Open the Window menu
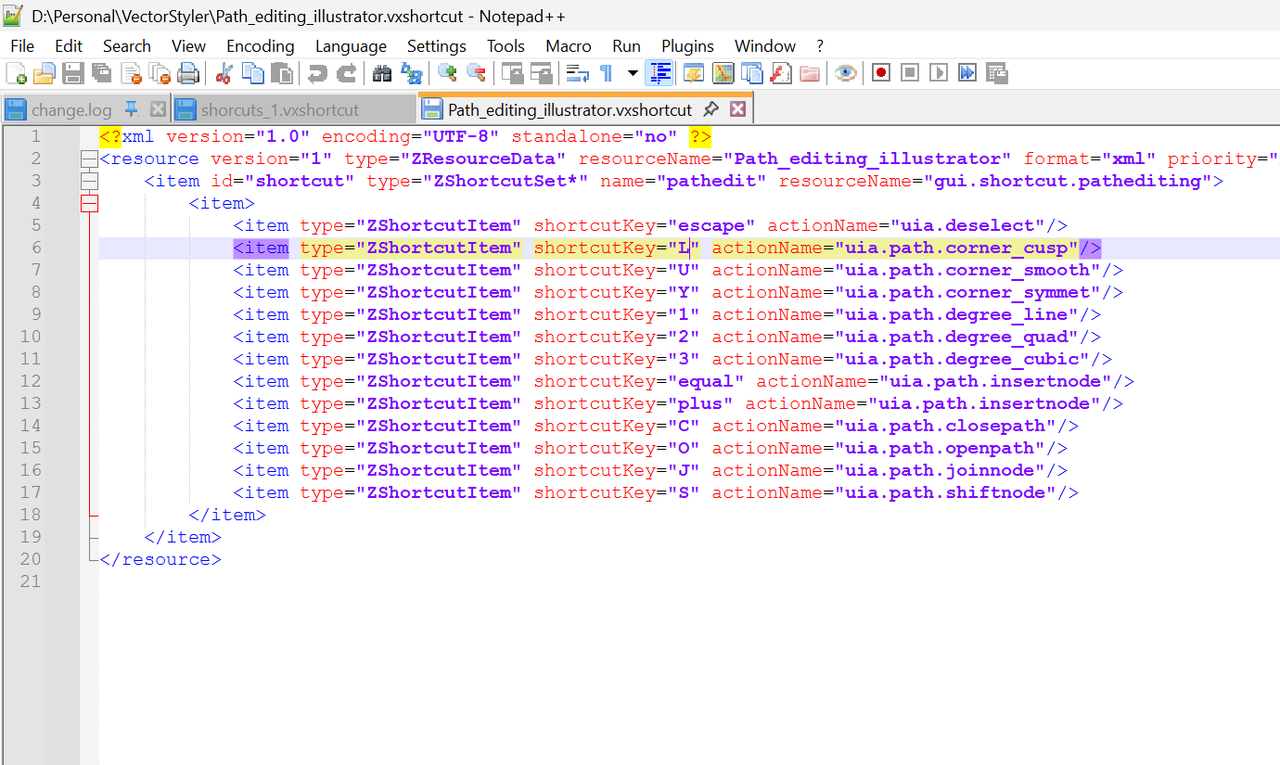 click(765, 46)
